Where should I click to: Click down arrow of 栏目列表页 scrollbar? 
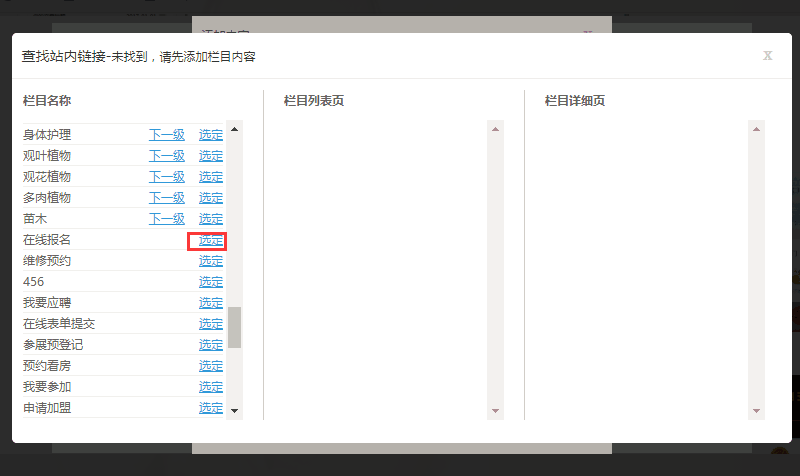495,411
